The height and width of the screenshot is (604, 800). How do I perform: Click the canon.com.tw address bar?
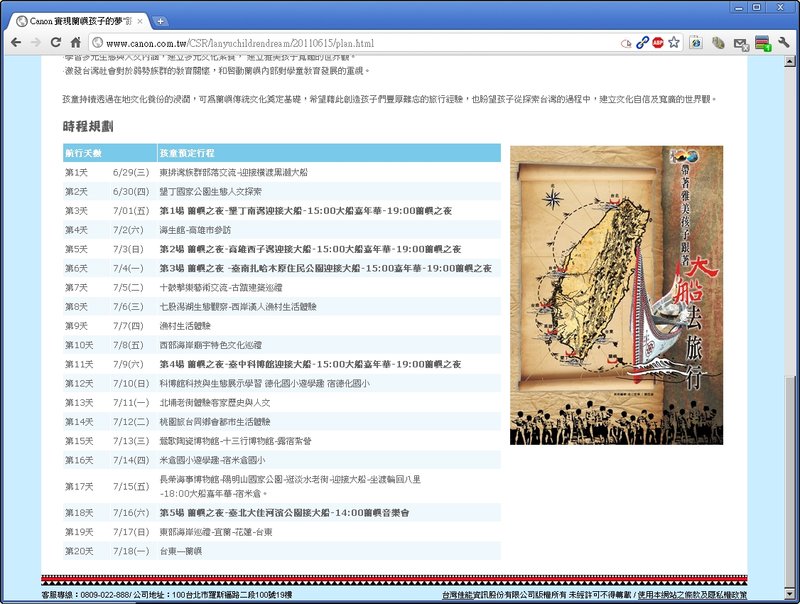pyautogui.click(x=357, y=43)
